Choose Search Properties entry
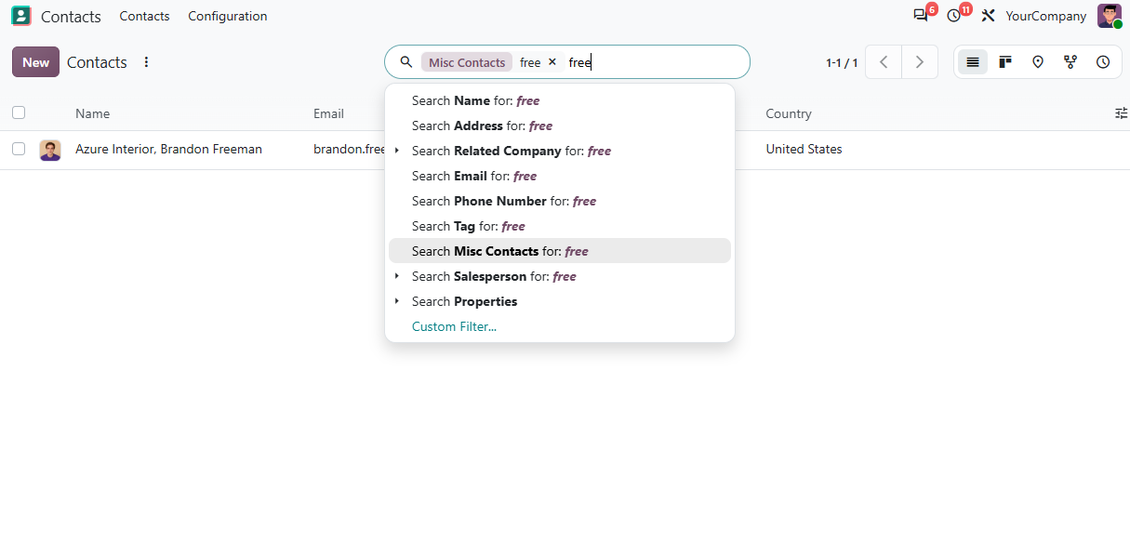Viewport: 1130px width, 542px height. [x=560, y=301]
